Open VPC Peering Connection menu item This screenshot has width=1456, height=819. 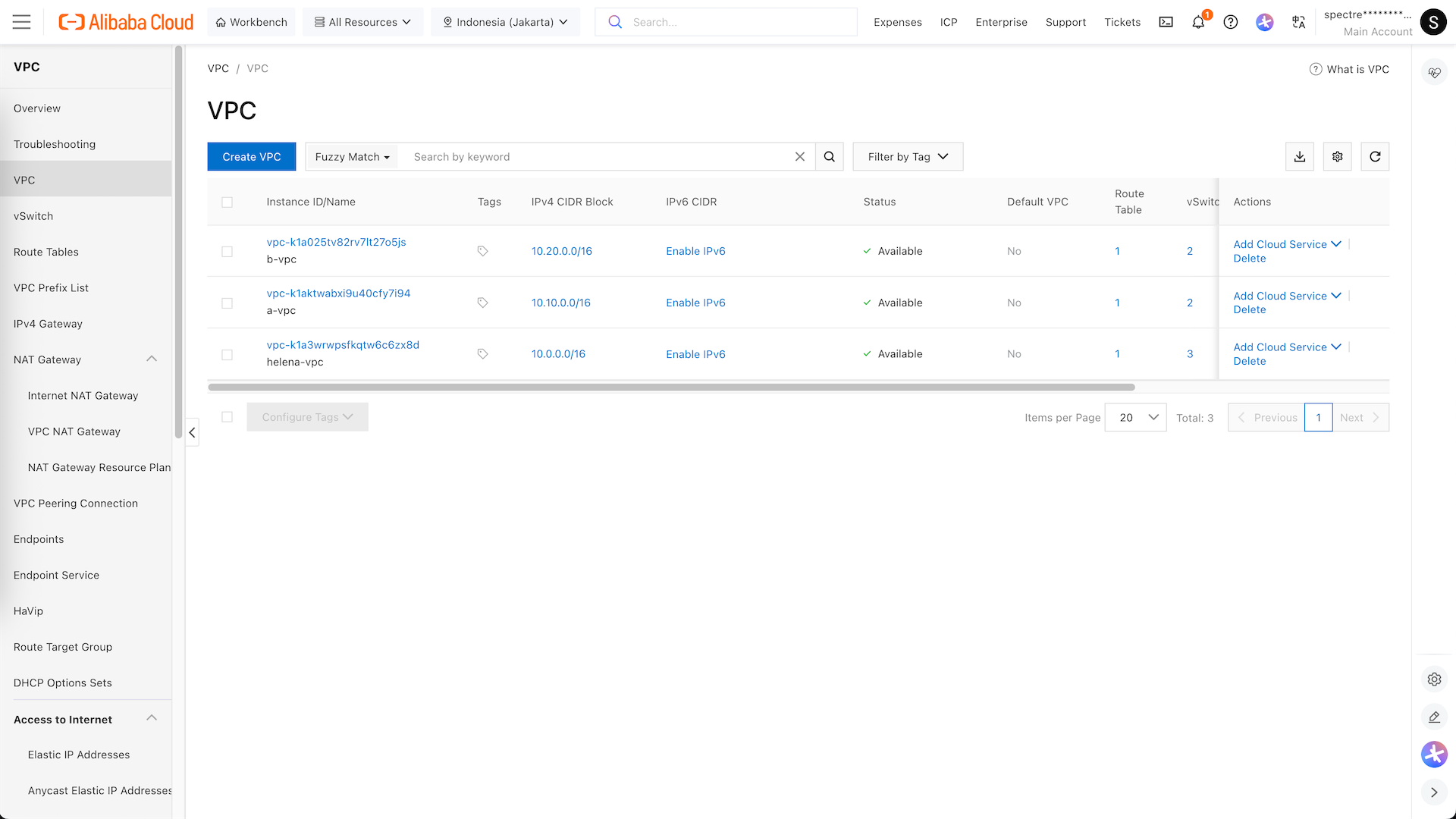click(x=76, y=504)
